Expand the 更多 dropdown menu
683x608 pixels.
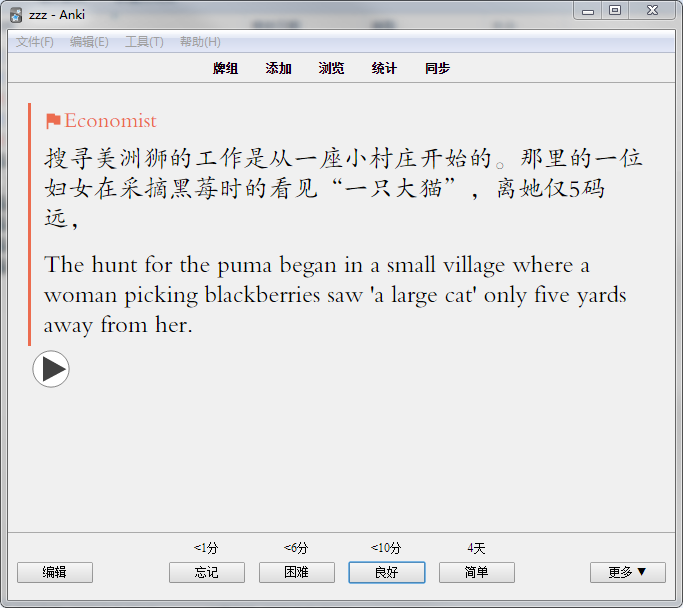(x=628, y=572)
